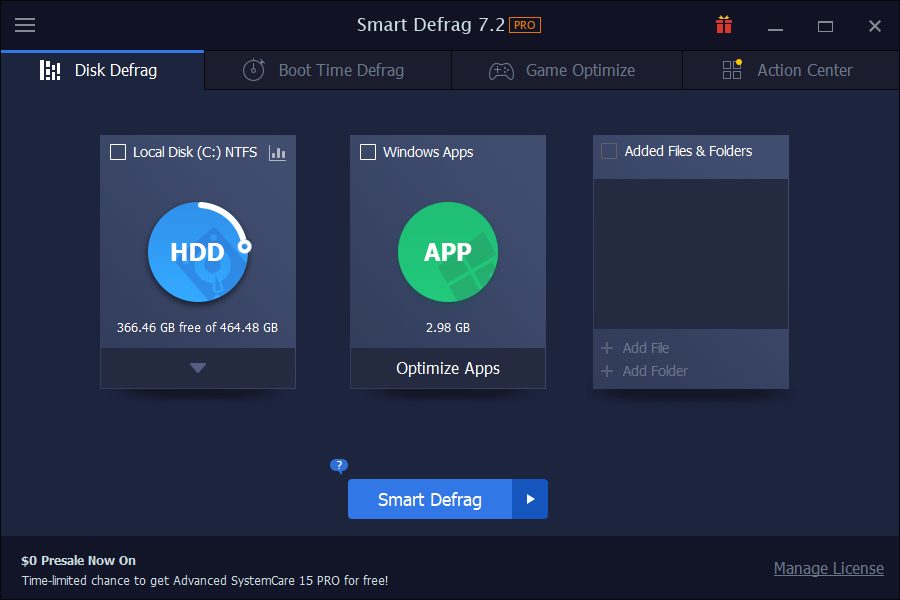The height and width of the screenshot is (600, 900).
Task: Open disk analysis chart icon for C:
Action: (277, 153)
